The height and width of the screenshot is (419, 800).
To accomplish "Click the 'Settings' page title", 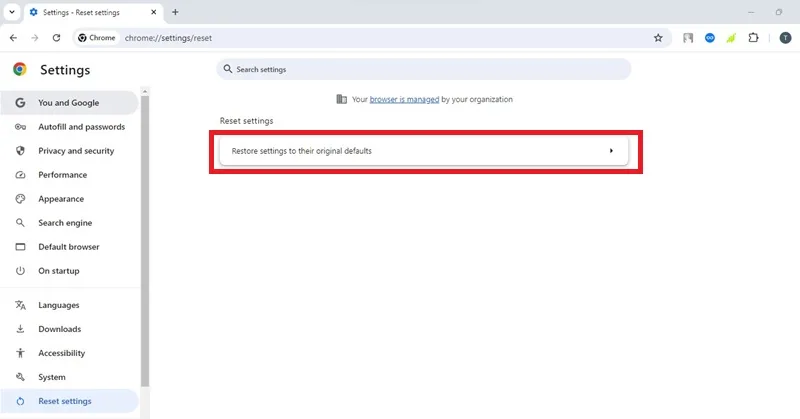I will 65,69.
